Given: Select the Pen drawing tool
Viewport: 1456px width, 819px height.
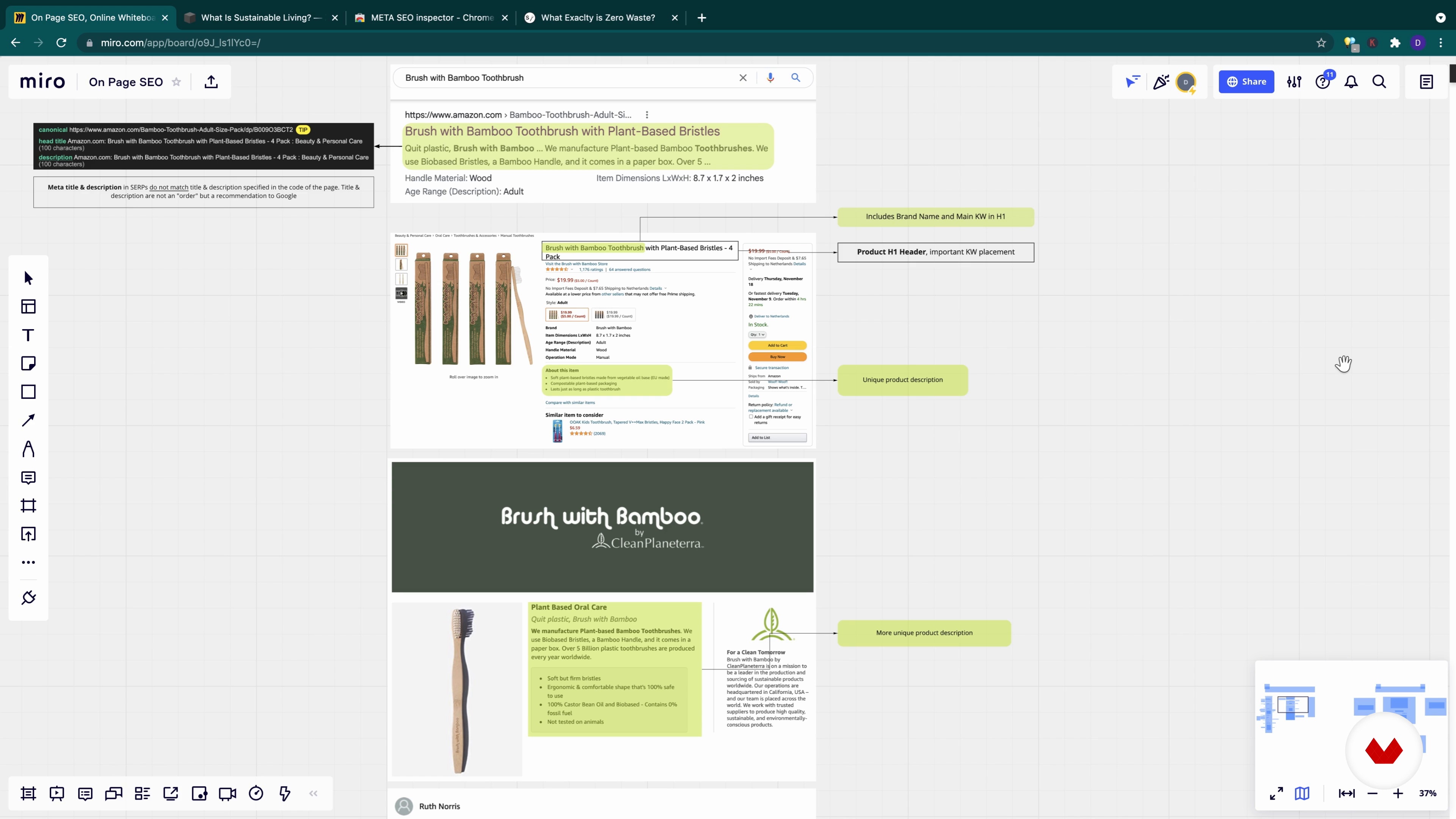Looking at the screenshot, I should point(28,449).
